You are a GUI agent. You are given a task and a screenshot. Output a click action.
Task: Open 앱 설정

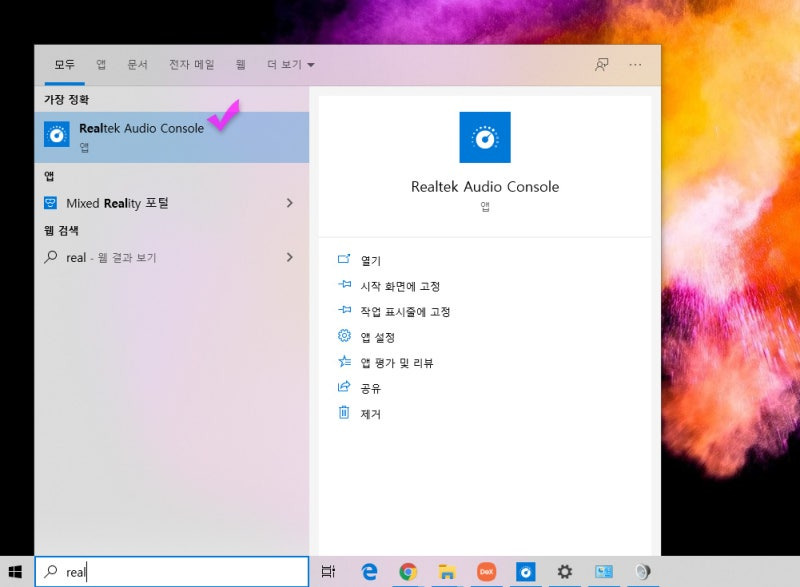[x=378, y=337]
